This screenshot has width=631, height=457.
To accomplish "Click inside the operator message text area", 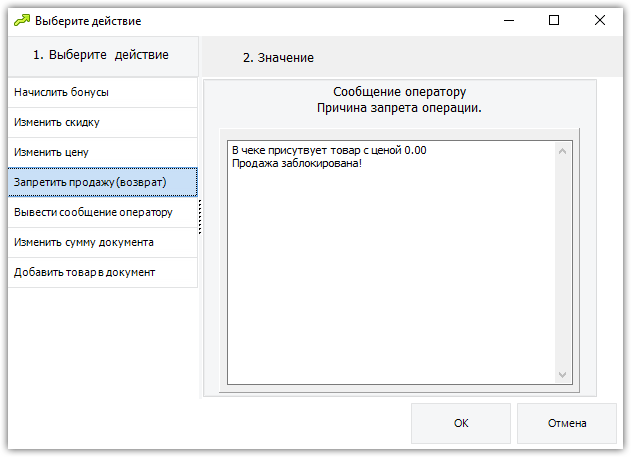I will (391, 262).
